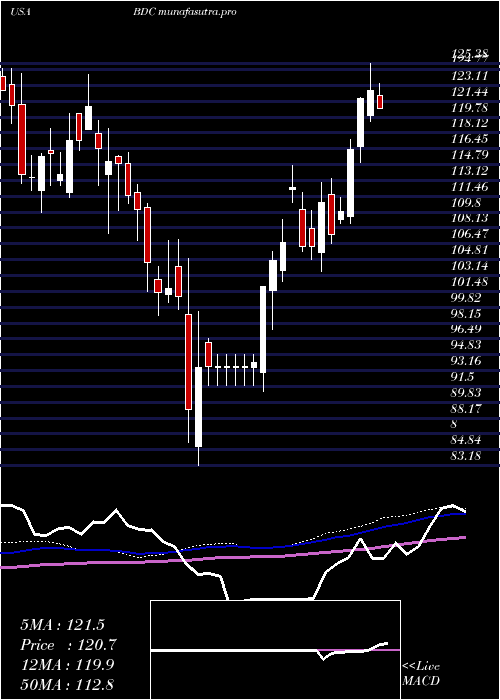Click the tall white candle at the chart's lowest point
This screenshot has width=500, height=700.
[198, 406]
